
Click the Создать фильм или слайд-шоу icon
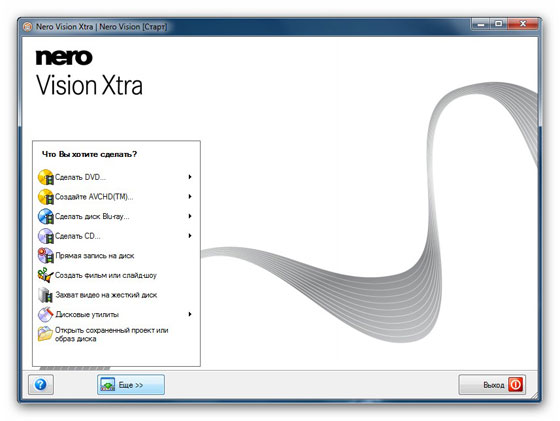[46, 275]
